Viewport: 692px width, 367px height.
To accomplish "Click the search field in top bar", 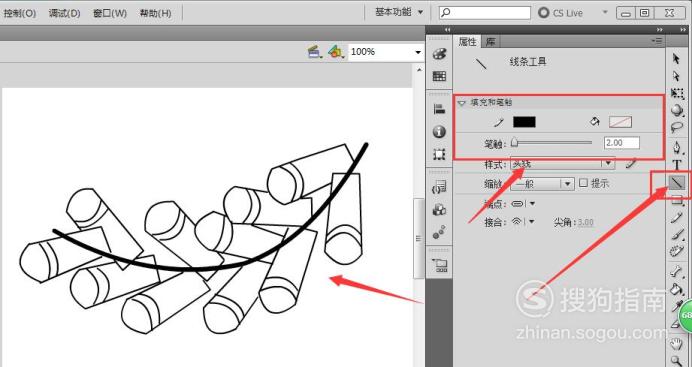I will point(485,13).
